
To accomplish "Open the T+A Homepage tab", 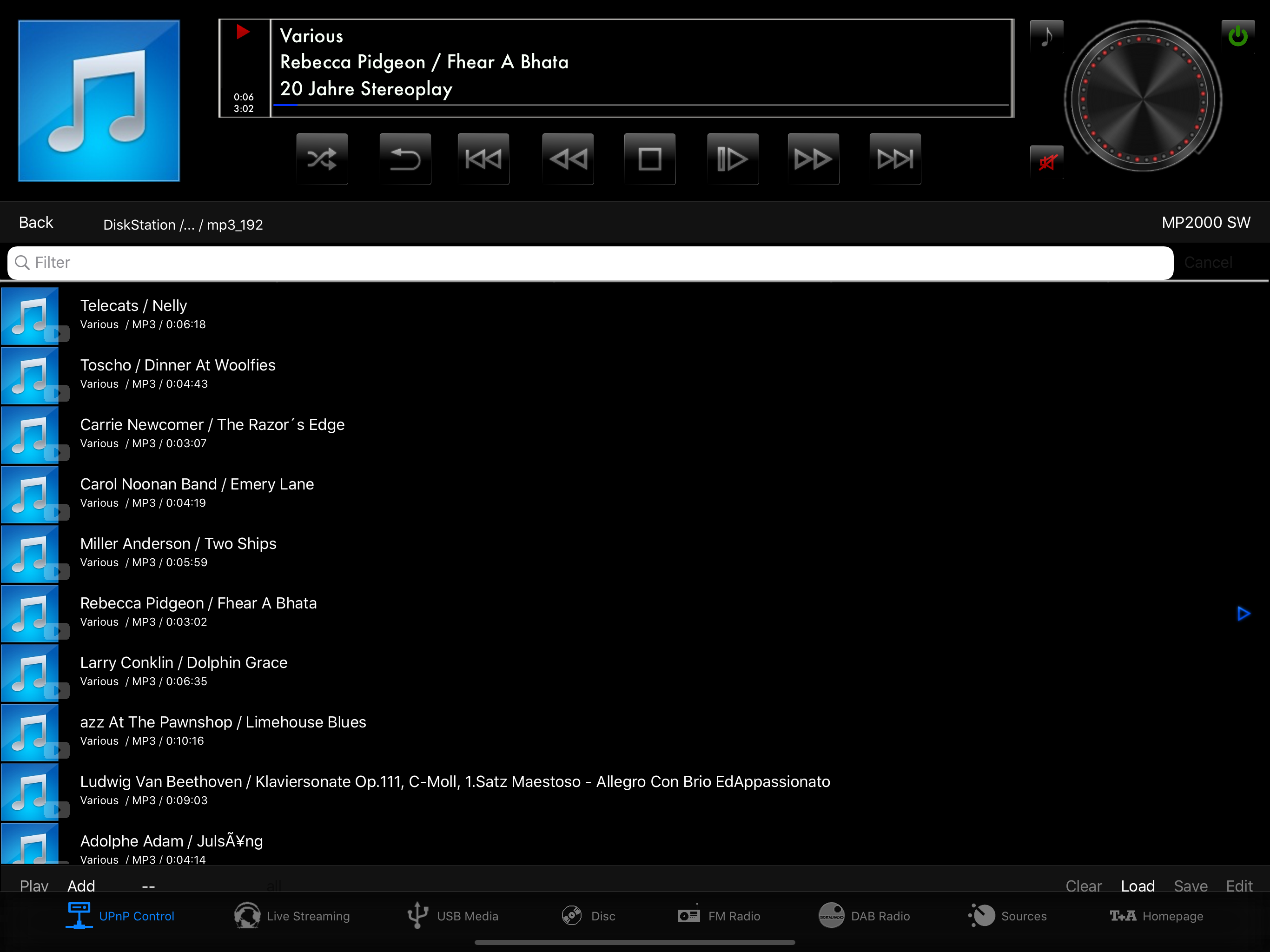I will pos(1156,916).
